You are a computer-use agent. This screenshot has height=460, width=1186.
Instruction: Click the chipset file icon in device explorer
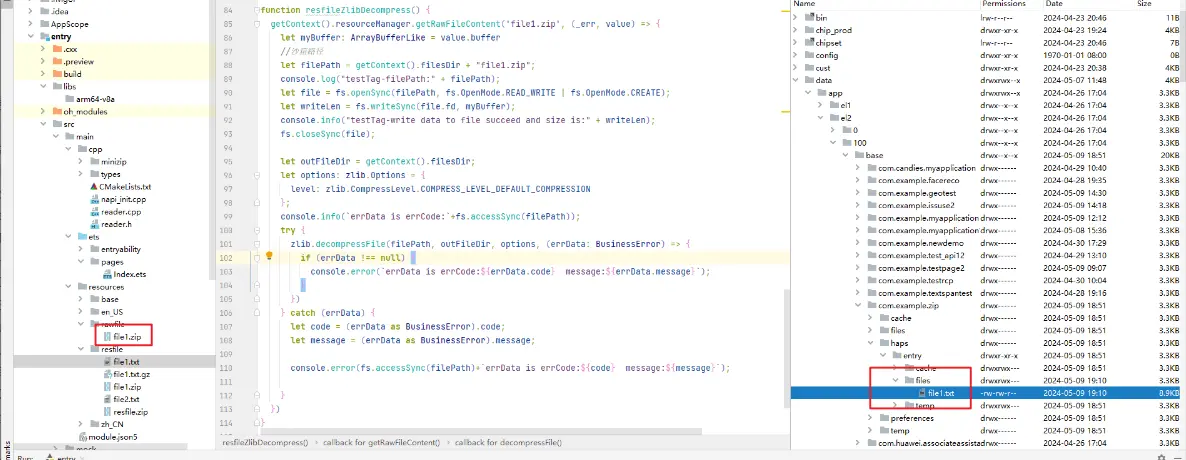[x=810, y=42]
